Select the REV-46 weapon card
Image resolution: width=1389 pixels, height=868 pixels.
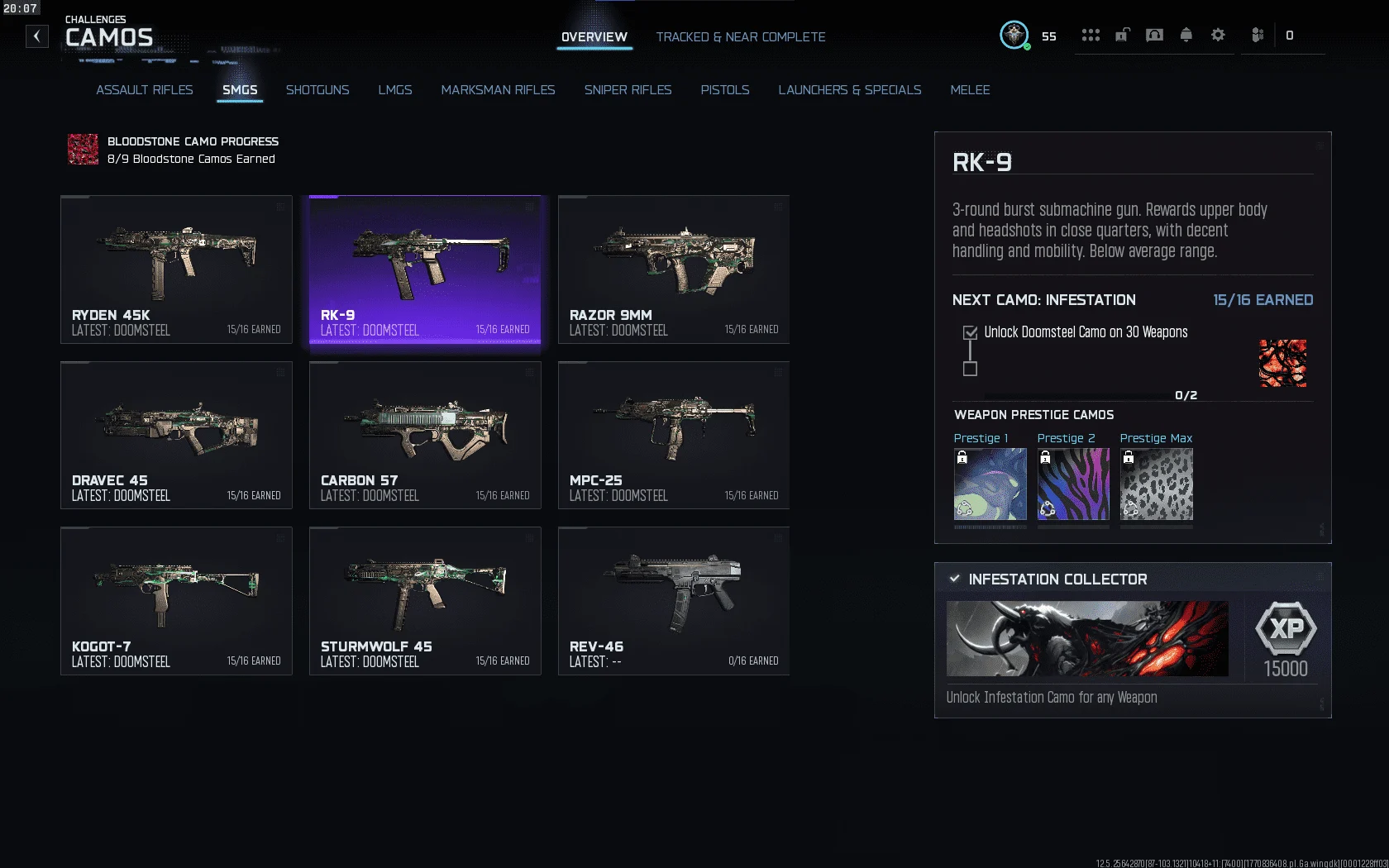[x=674, y=601]
